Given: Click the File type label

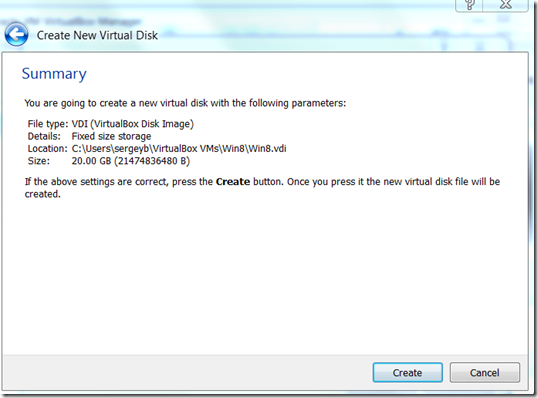Looking at the screenshot, I should [x=48, y=124].
